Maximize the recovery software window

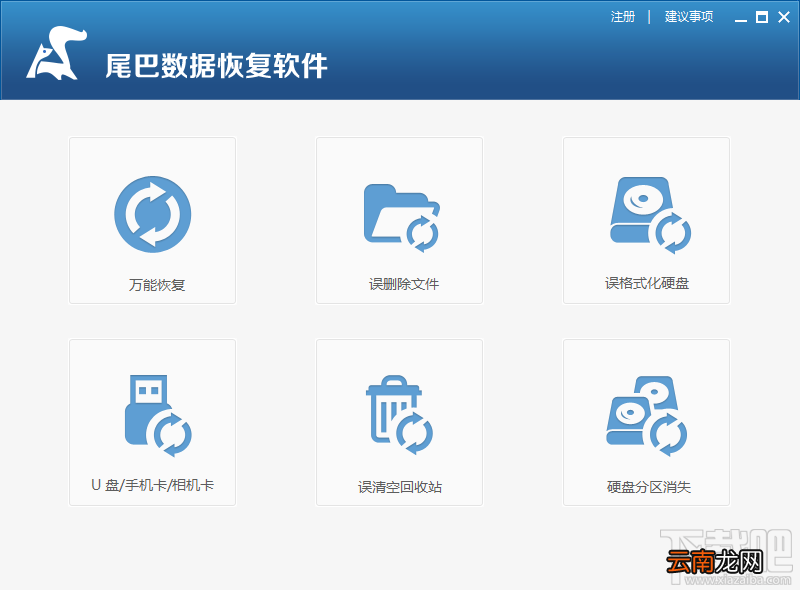tap(762, 17)
